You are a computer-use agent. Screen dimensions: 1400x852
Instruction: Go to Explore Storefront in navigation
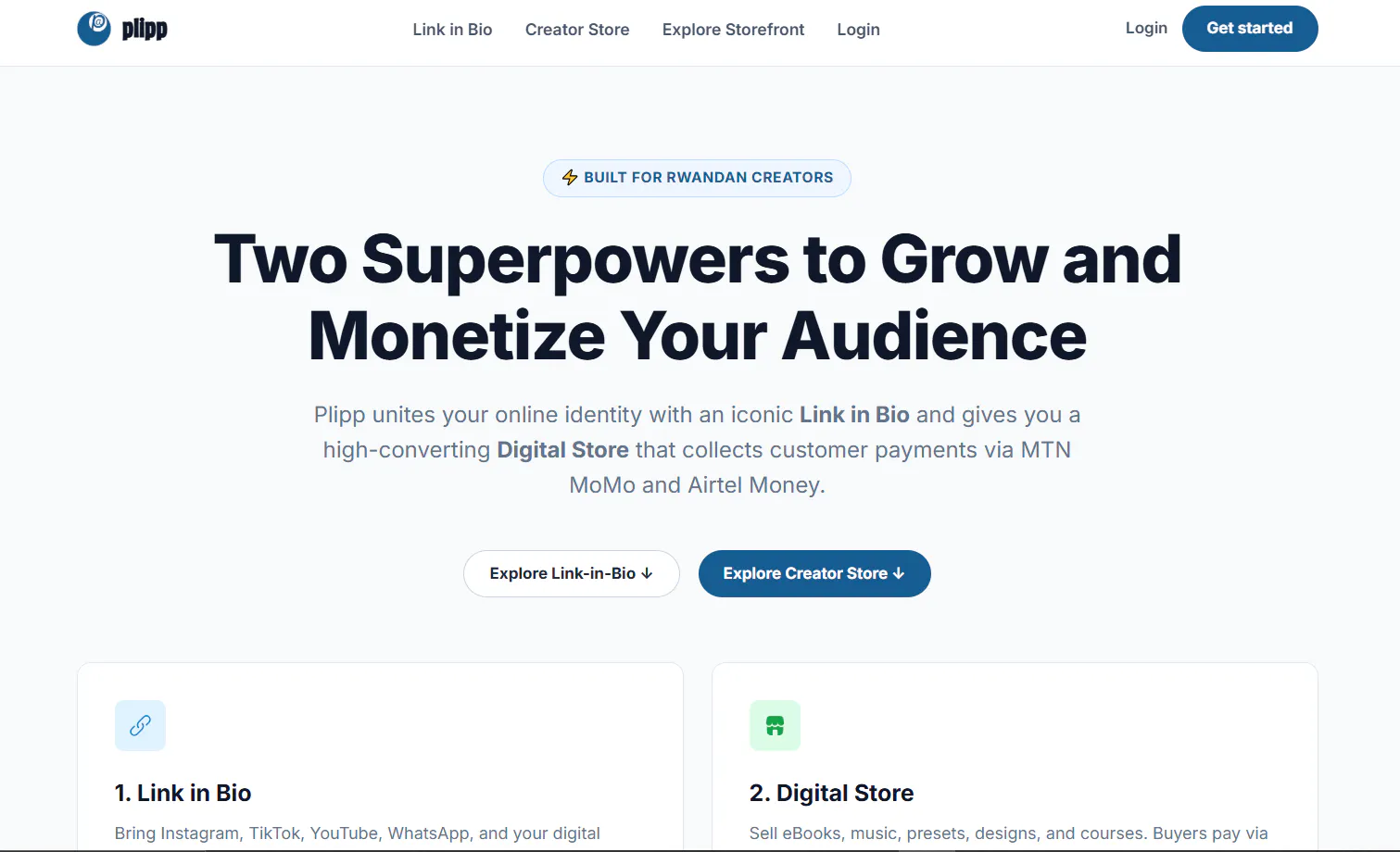[x=733, y=30]
